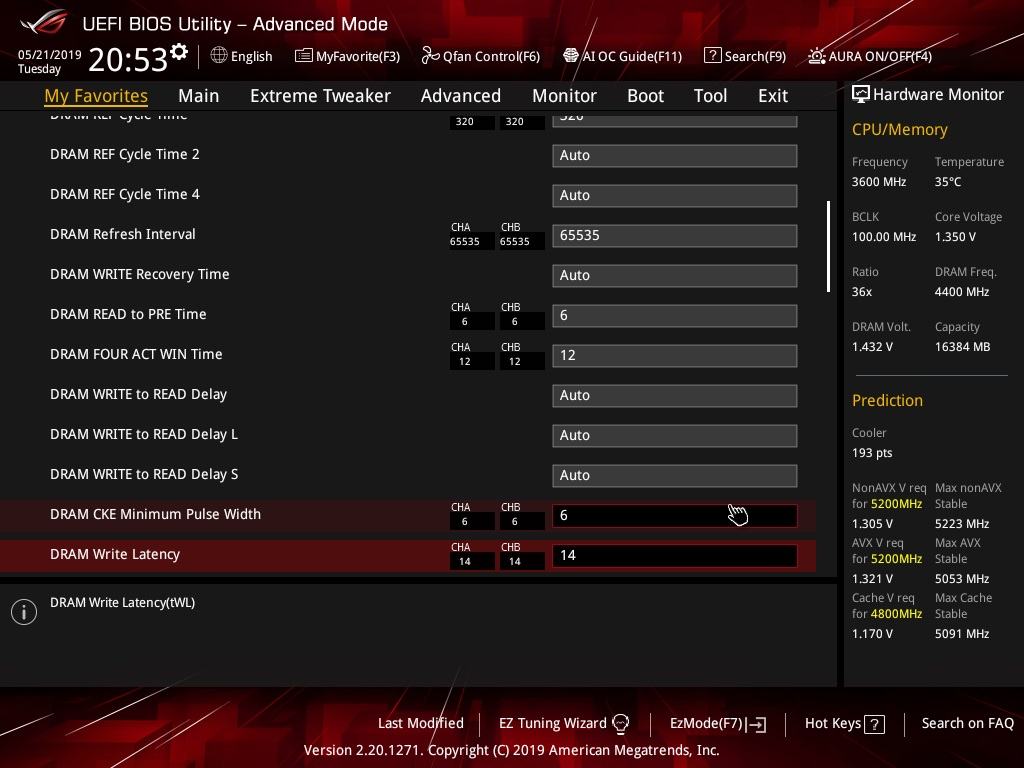
Task: Click CHA value 65535 for Refresh Interval
Action: point(465,242)
